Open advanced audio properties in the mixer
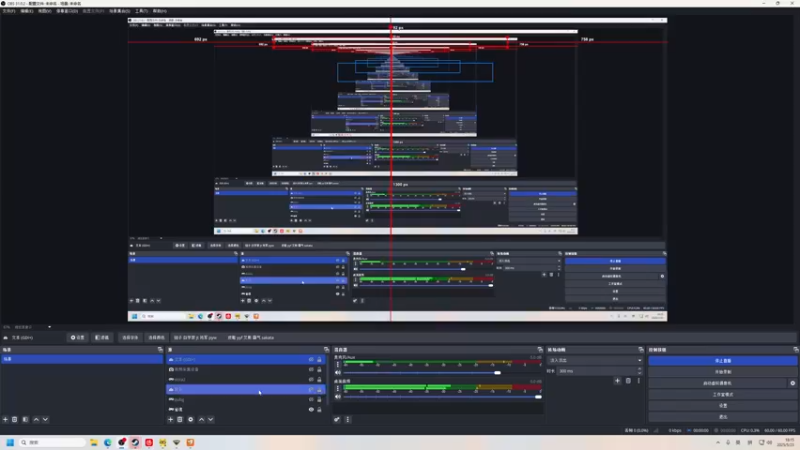This screenshot has height=450, width=800. tap(337, 419)
